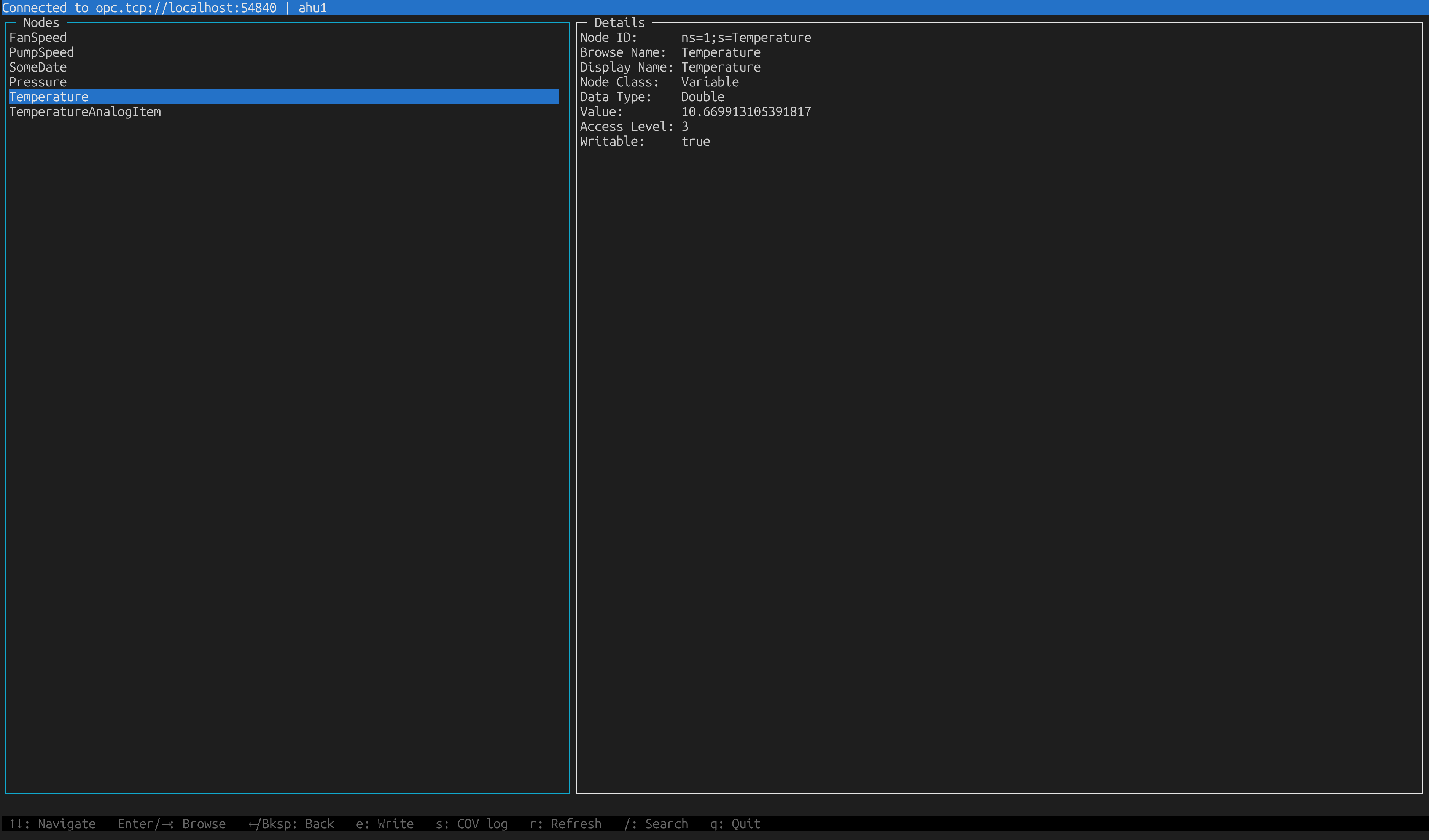Click the Enter Browse hint in footer
This screenshot has width=1429, height=840.
(x=172, y=824)
